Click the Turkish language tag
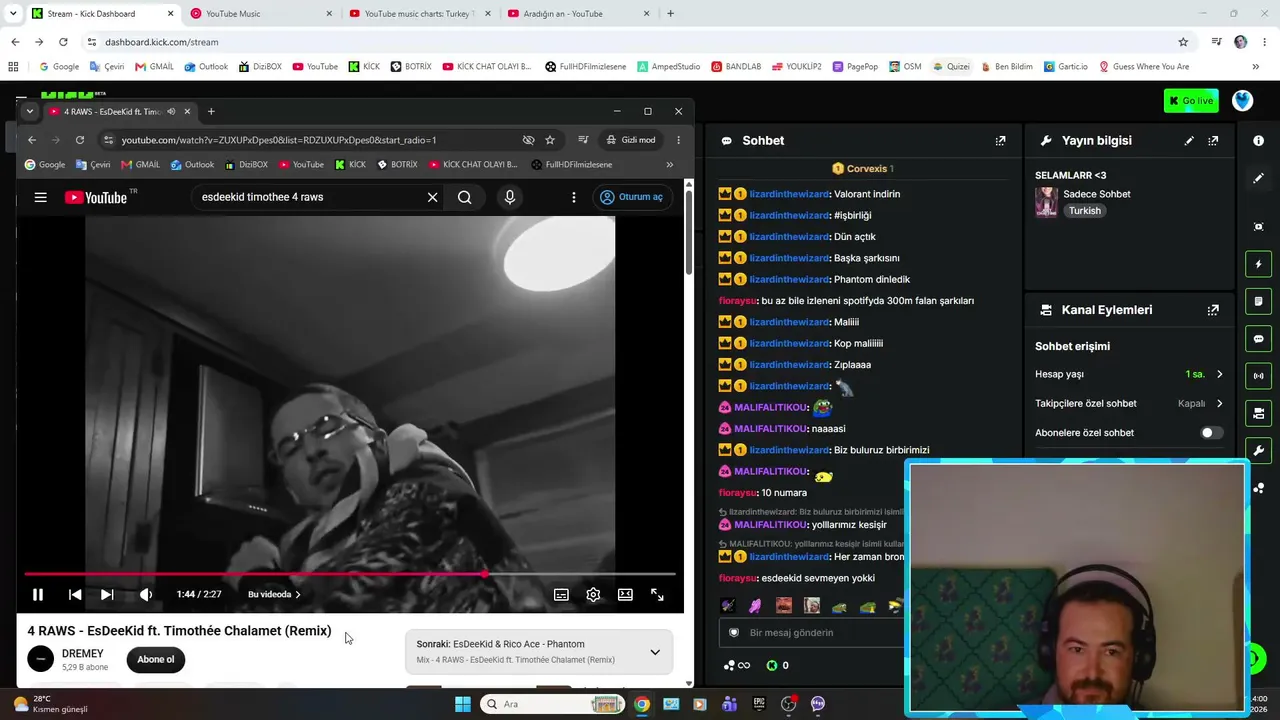This screenshot has width=1280, height=720. tap(1084, 211)
